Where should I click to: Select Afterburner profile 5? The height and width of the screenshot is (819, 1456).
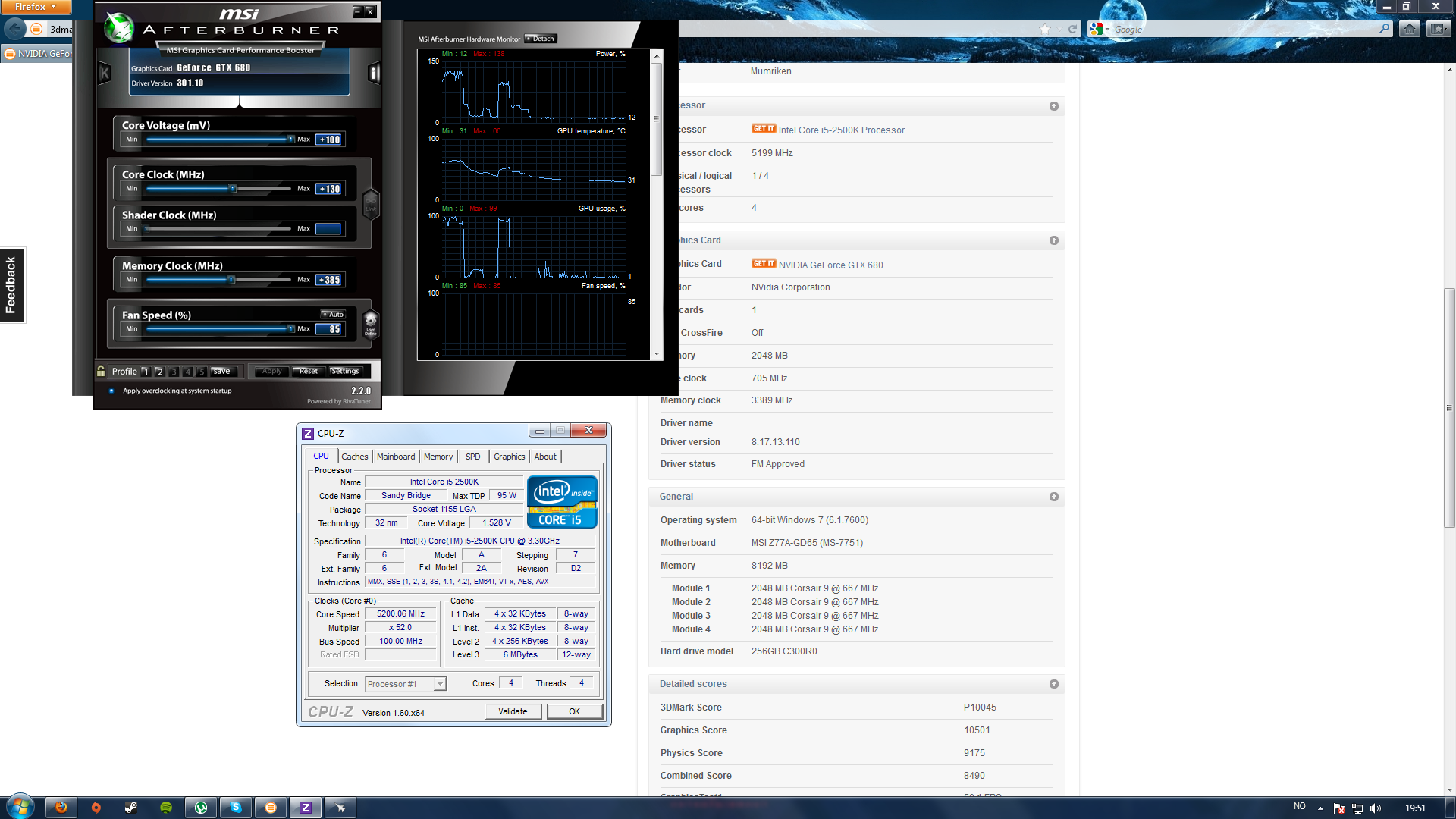(x=202, y=372)
